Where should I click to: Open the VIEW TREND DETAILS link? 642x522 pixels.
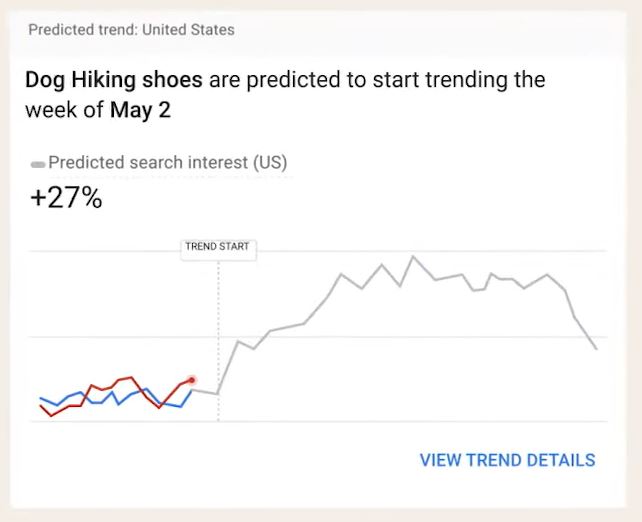point(507,460)
